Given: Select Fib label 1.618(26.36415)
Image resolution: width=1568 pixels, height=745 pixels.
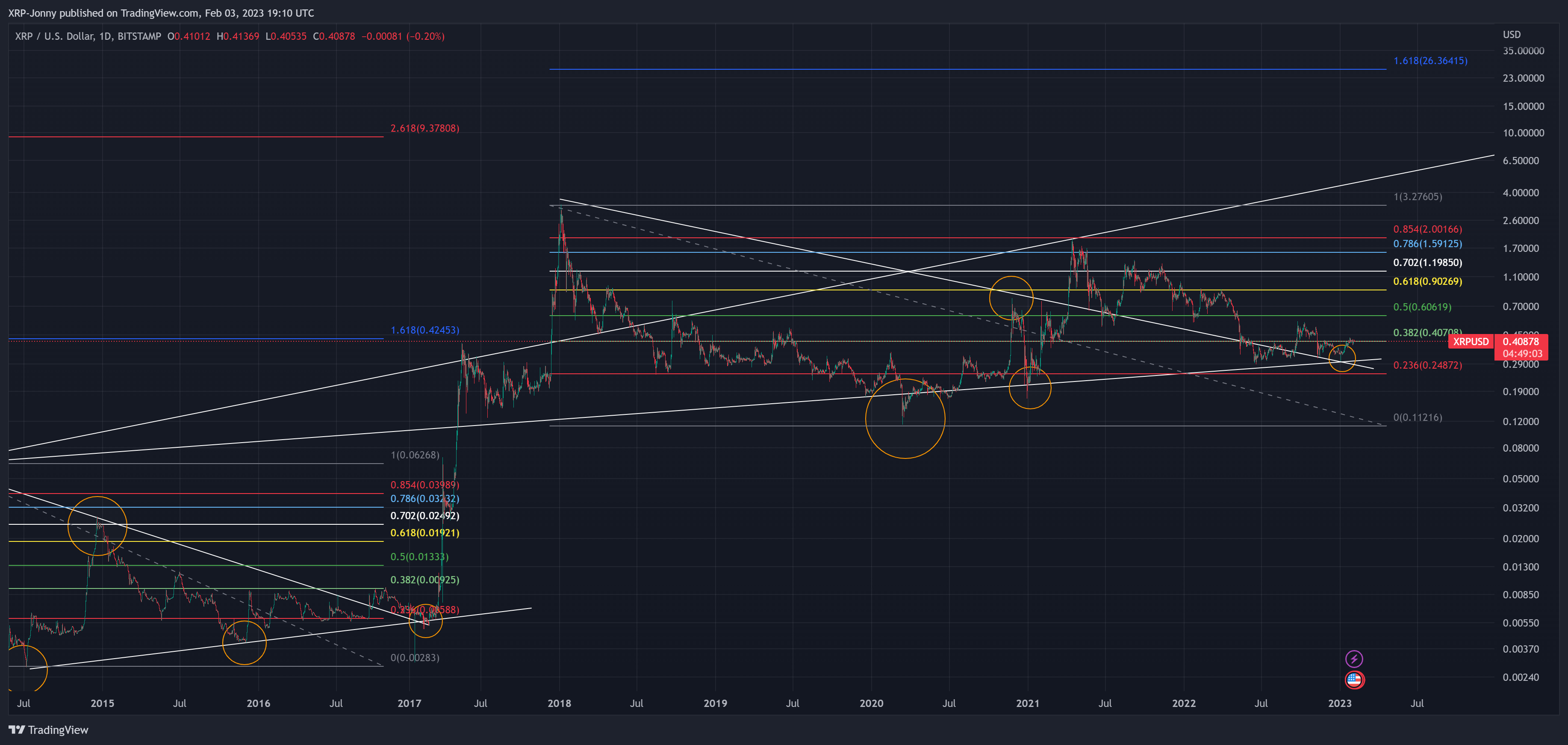Looking at the screenshot, I should coord(1430,61).
